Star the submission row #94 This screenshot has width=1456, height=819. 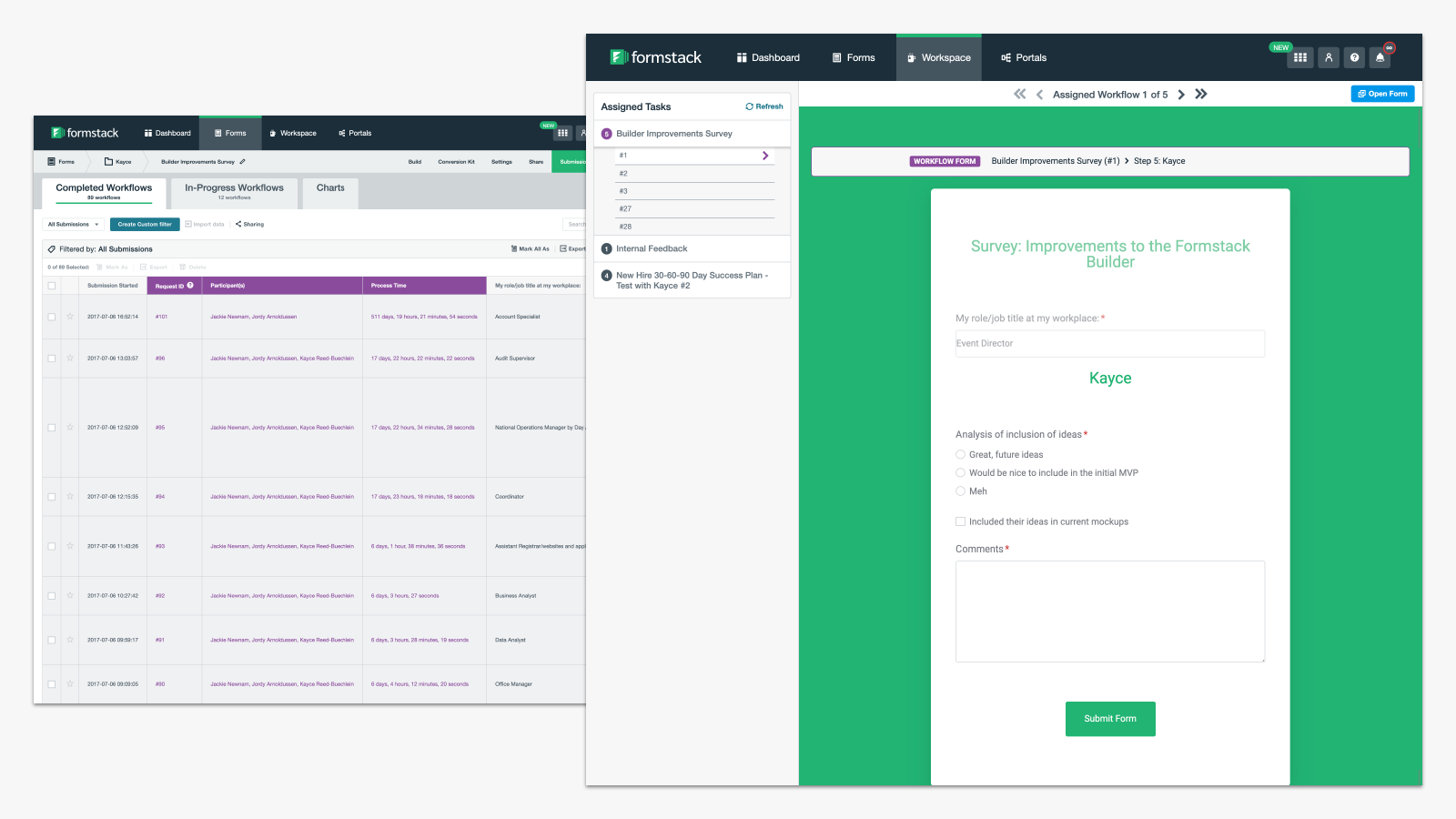coord(70,497)
